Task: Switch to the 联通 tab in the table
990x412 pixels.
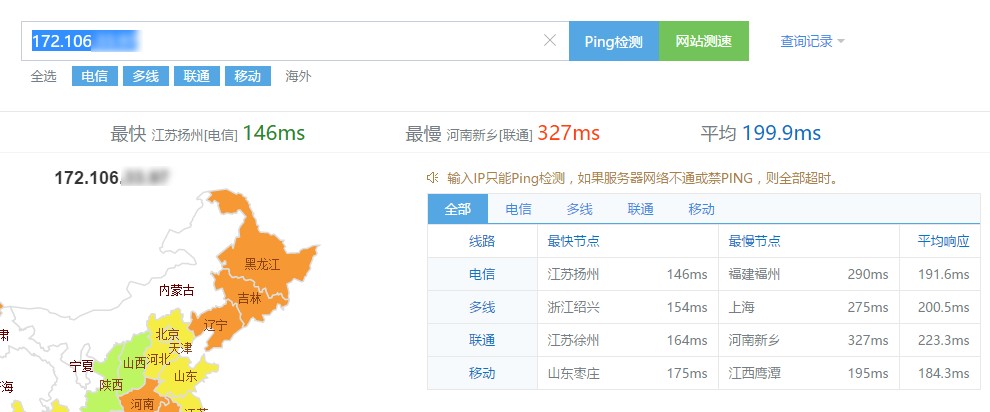Action: 641,209
